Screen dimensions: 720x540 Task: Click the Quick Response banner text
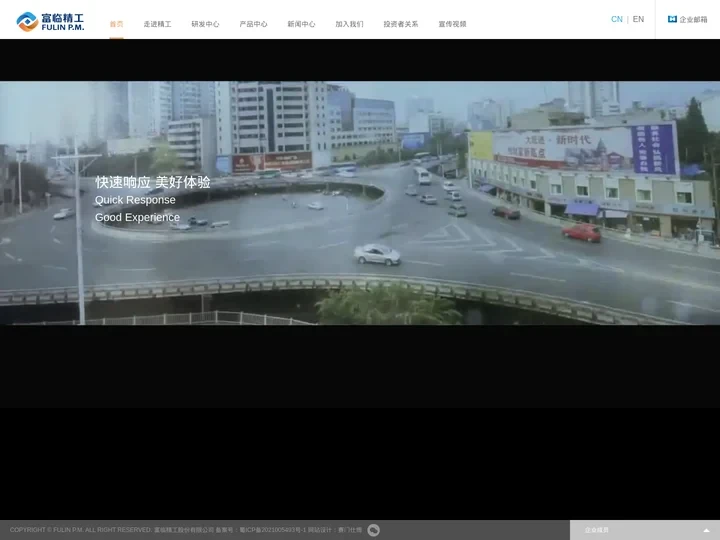(x=135, y=200)
